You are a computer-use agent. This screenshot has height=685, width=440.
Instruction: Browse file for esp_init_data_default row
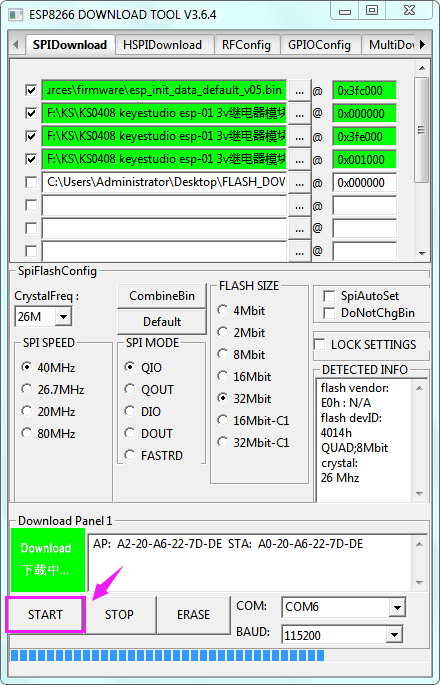point(299,91)
